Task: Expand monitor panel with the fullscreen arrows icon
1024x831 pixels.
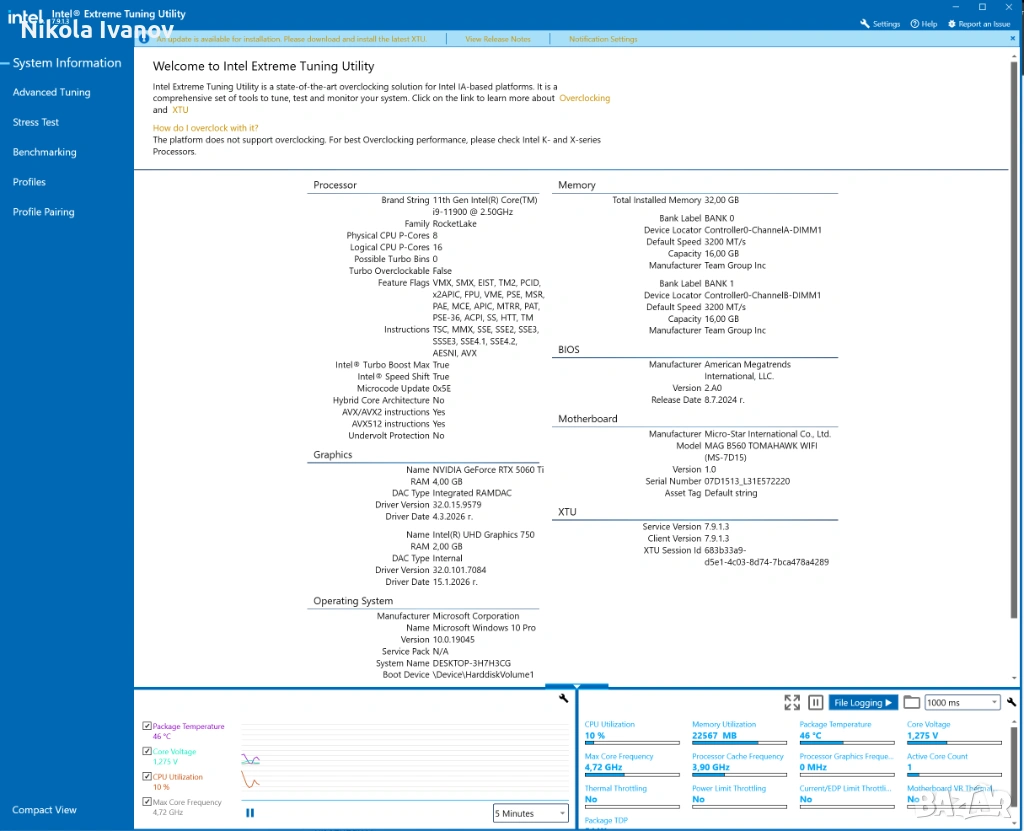Action: pos(792,703)
